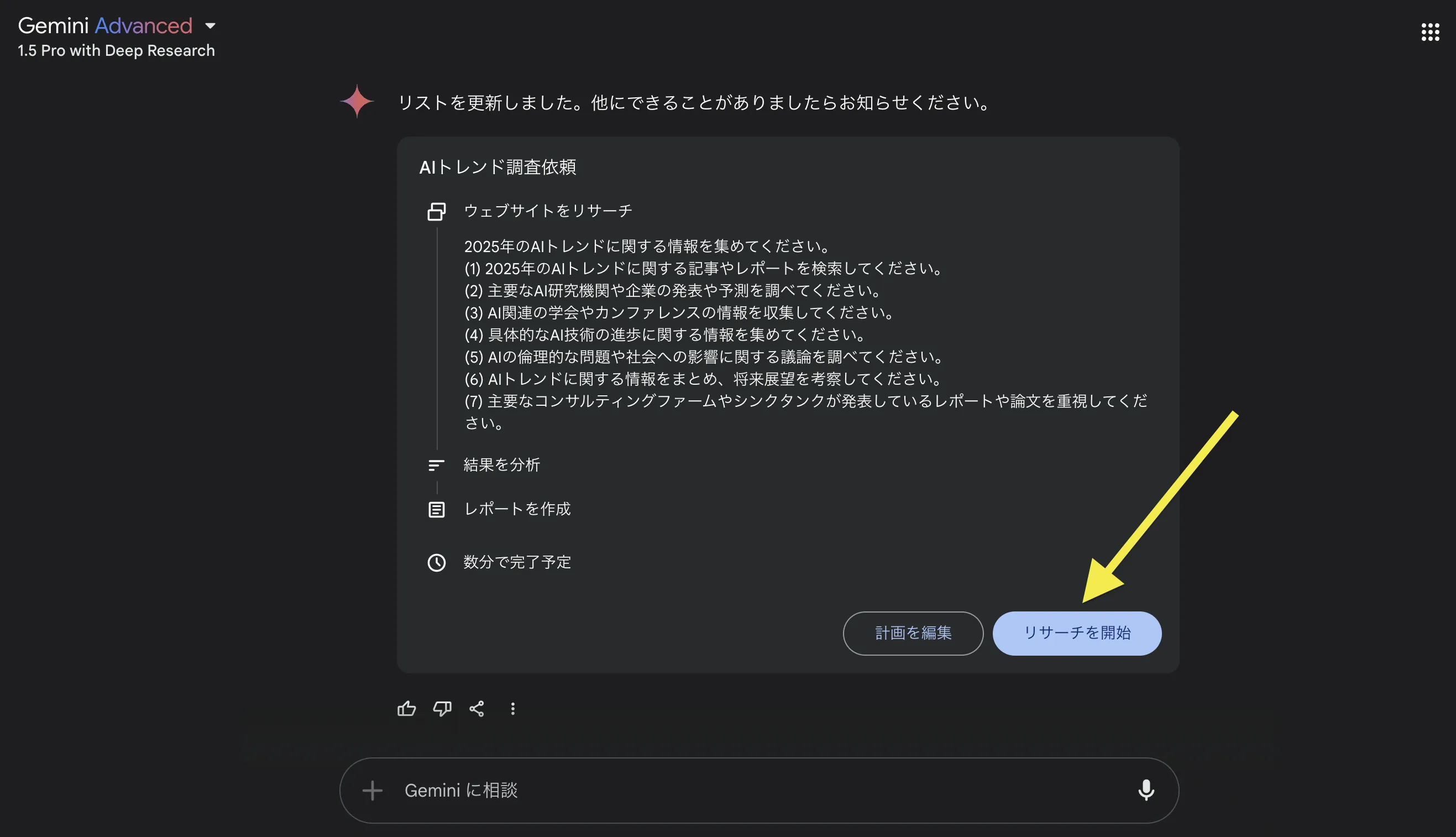Click the thumbs down icon to dislike response
1456x837 pixels.
(442, 708)
